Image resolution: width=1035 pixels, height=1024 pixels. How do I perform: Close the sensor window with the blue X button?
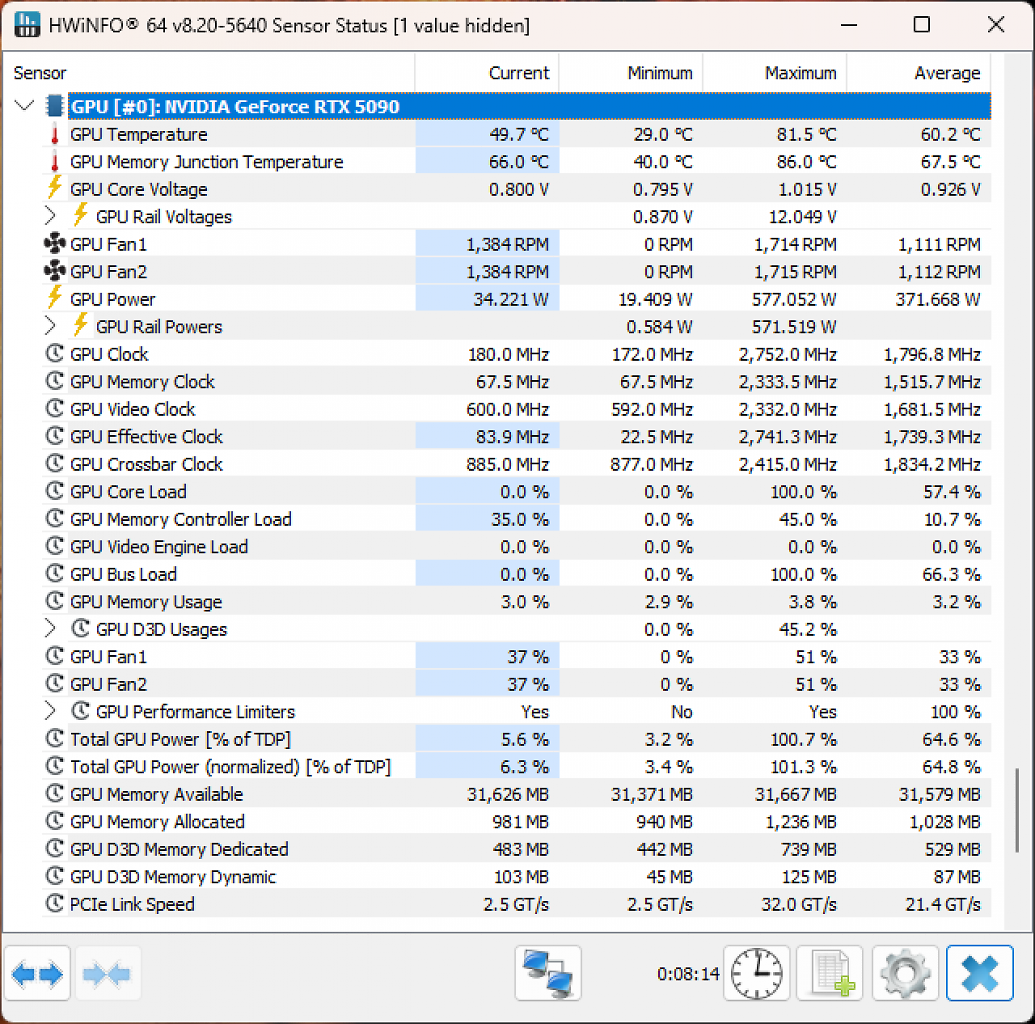[x=980, y=973]
